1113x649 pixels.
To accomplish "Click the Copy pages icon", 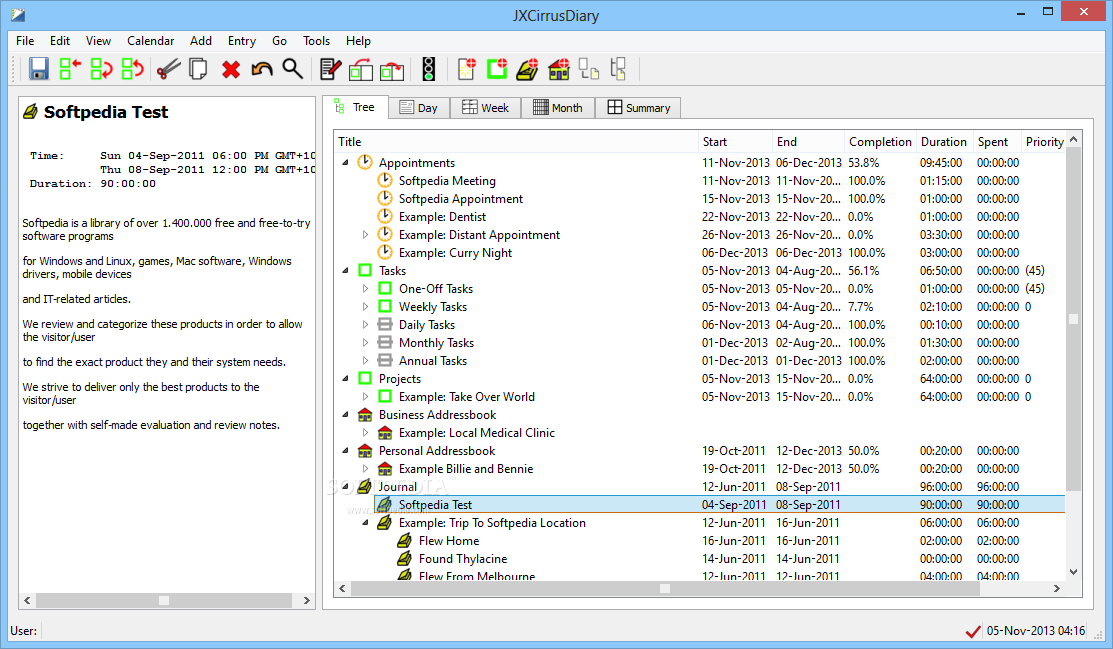I will point(198,69).
